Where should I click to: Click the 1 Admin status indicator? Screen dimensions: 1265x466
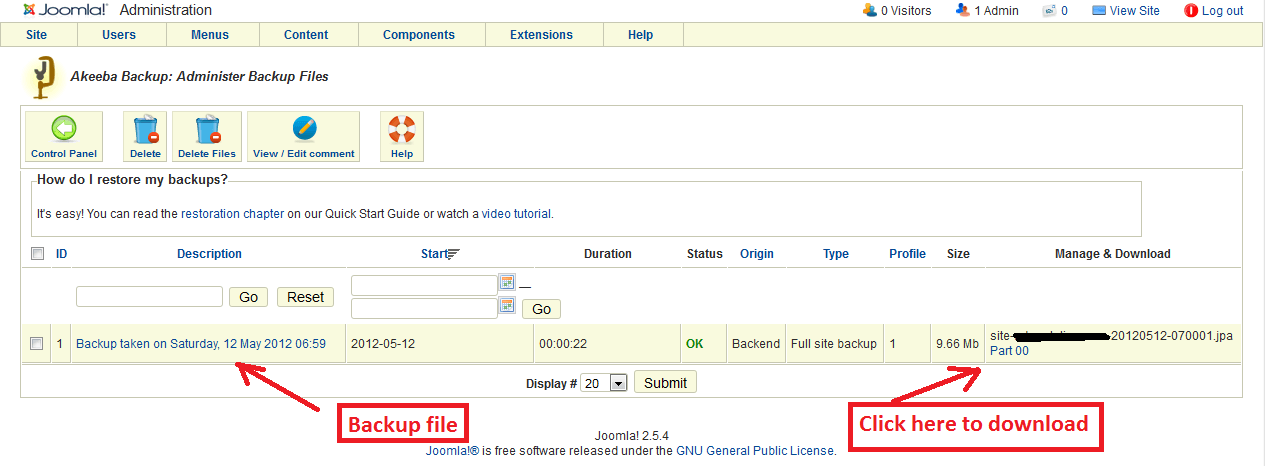coord(986,10)
